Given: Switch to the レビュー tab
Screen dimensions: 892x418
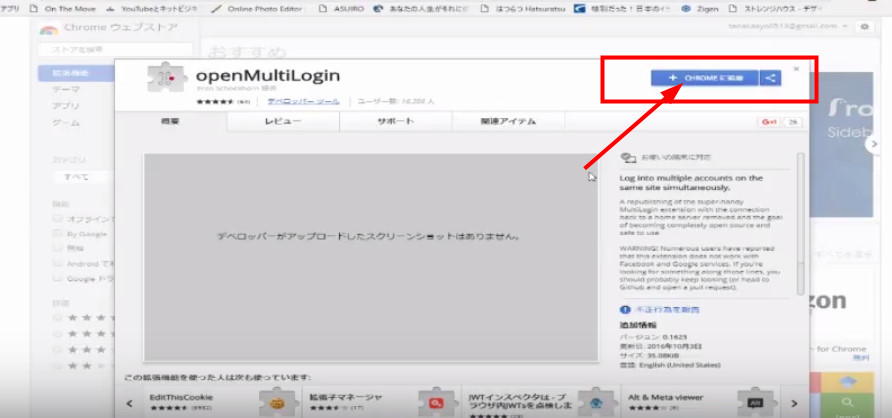Looking at the screenshot, I should (x=283, y=121).
